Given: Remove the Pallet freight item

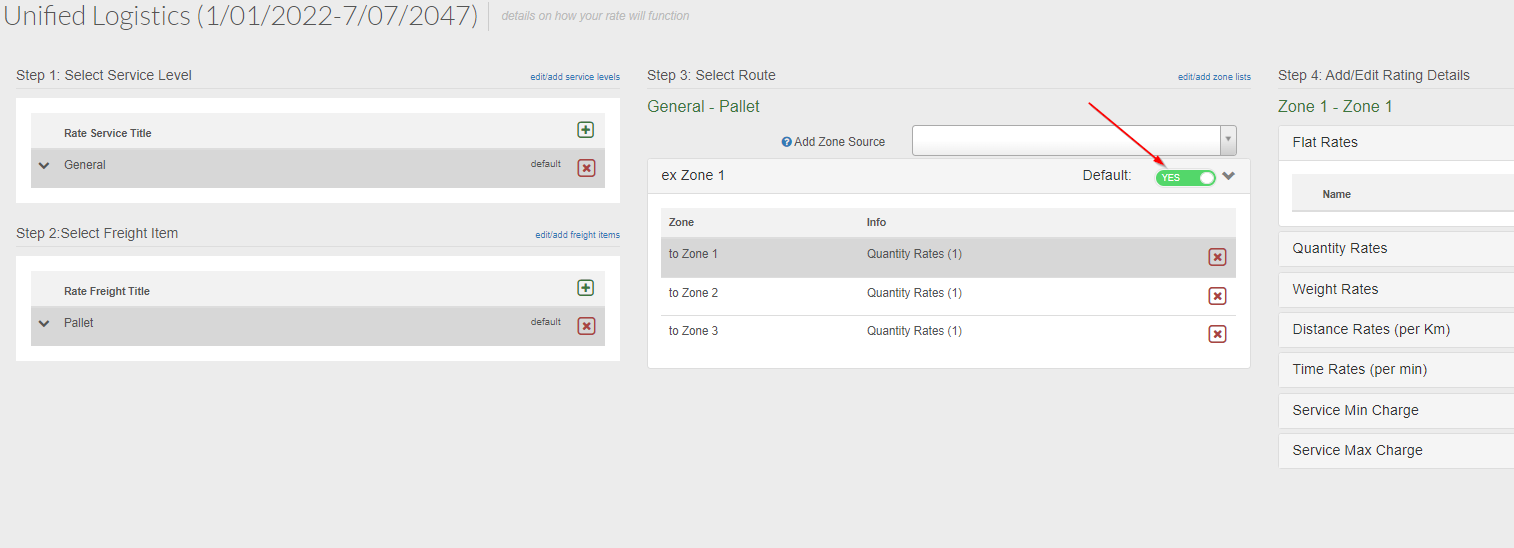Looking at the screenshot, I should point(587,326).
